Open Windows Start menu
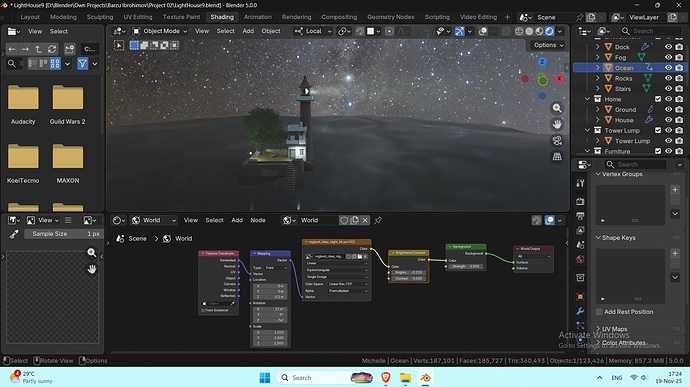This screenshot has height=387, width=690. [x=265, y=378]
